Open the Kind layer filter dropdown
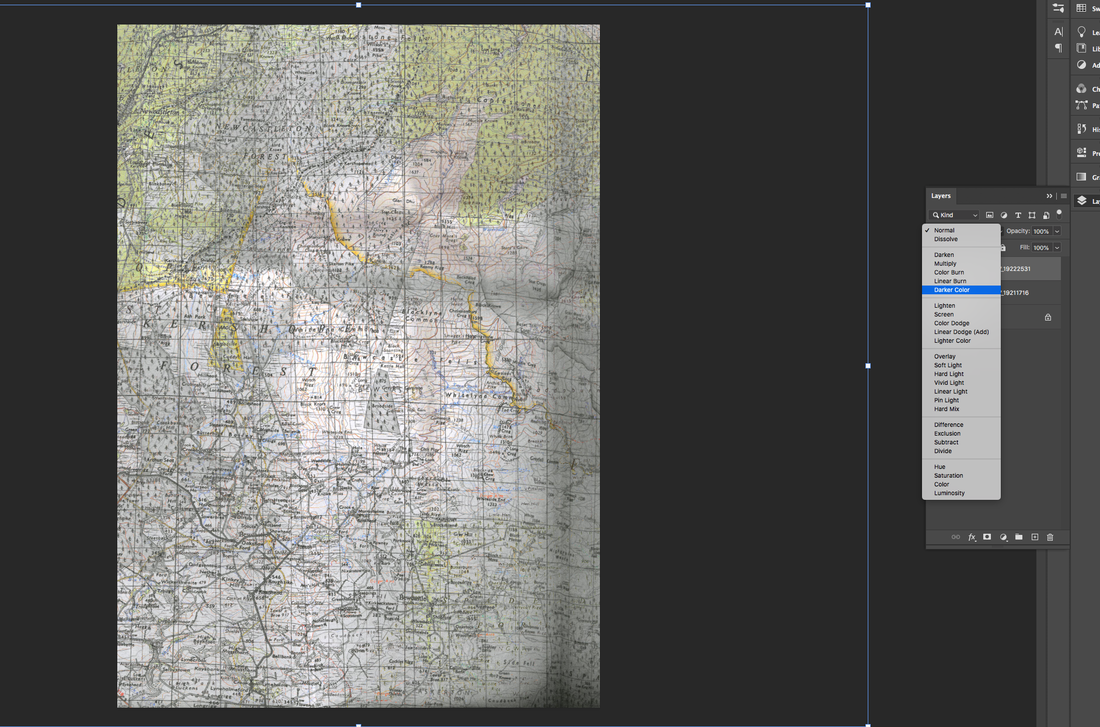 tap(955, 215)
